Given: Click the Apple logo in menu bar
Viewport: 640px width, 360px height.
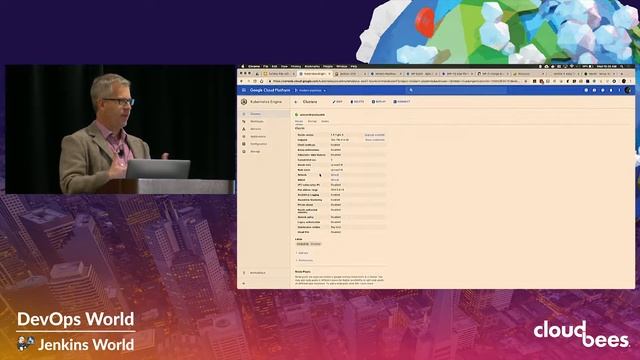Looking at the screenshot, I should click(242, 66).
